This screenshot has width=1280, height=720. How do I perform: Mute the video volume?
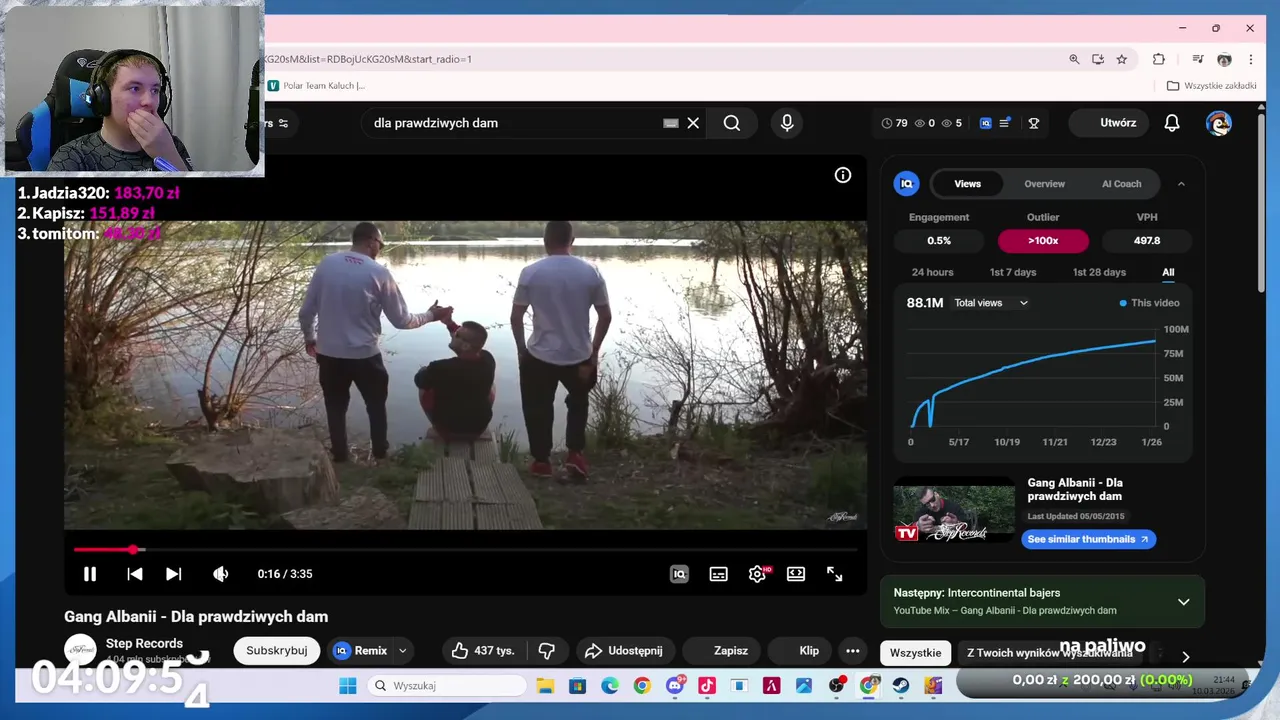(x=221, y=574)
